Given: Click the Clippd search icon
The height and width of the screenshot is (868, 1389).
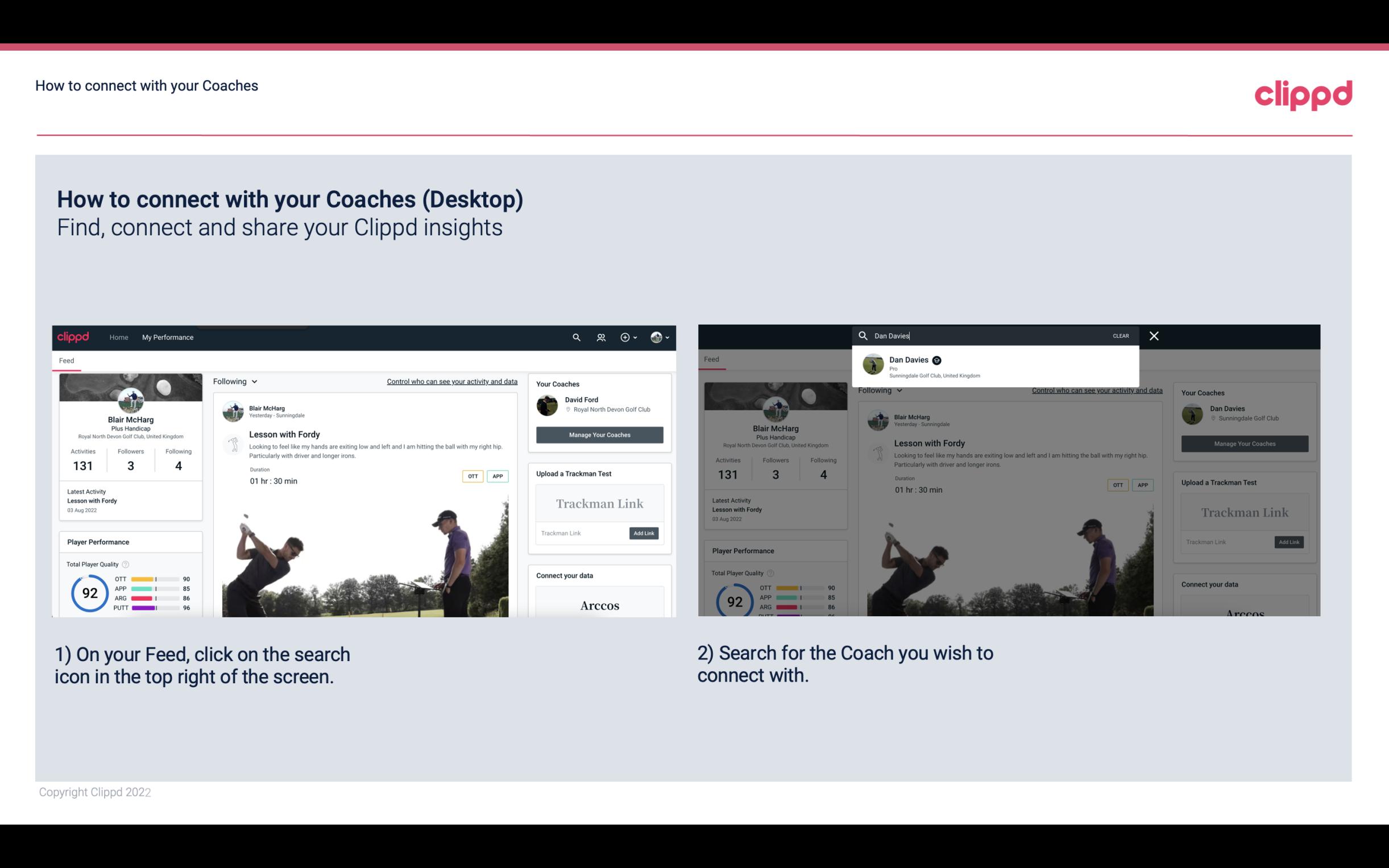Looking at the screenshot, I should [574, 336].
